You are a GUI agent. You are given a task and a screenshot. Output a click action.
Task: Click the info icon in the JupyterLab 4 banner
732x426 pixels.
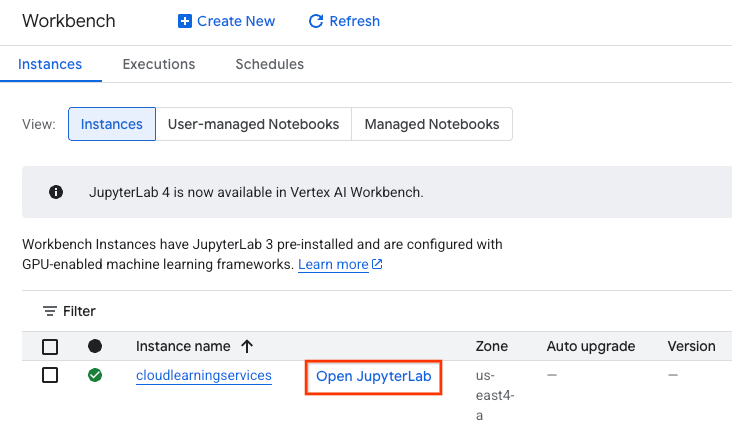pos(56,192)
